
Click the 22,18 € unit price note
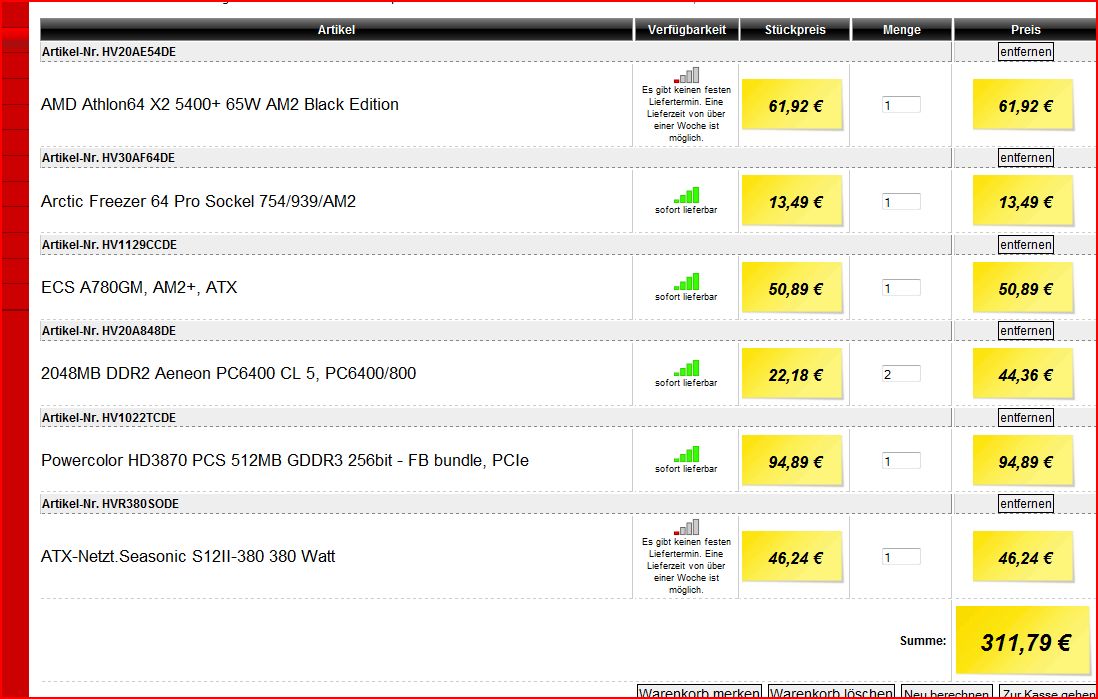pos(793,375)
